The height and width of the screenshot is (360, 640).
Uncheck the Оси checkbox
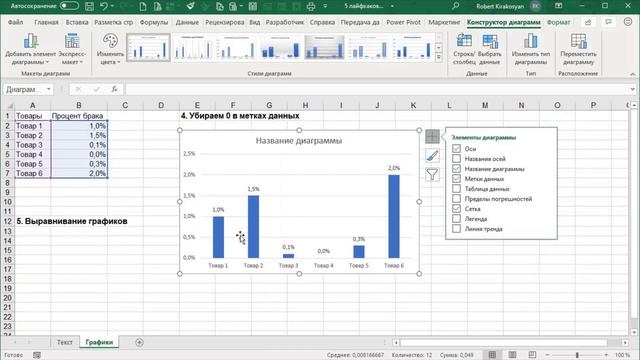point(456,149)
